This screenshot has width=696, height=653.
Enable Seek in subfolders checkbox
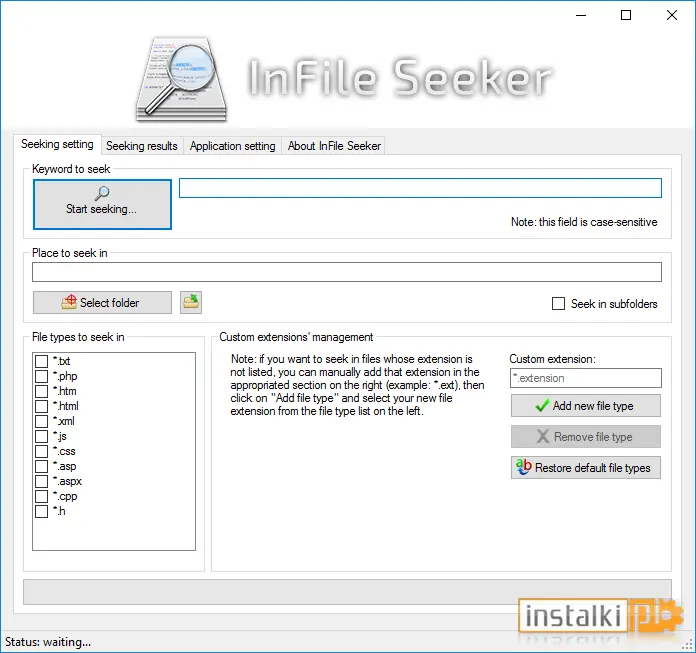(x=558, y=304)
